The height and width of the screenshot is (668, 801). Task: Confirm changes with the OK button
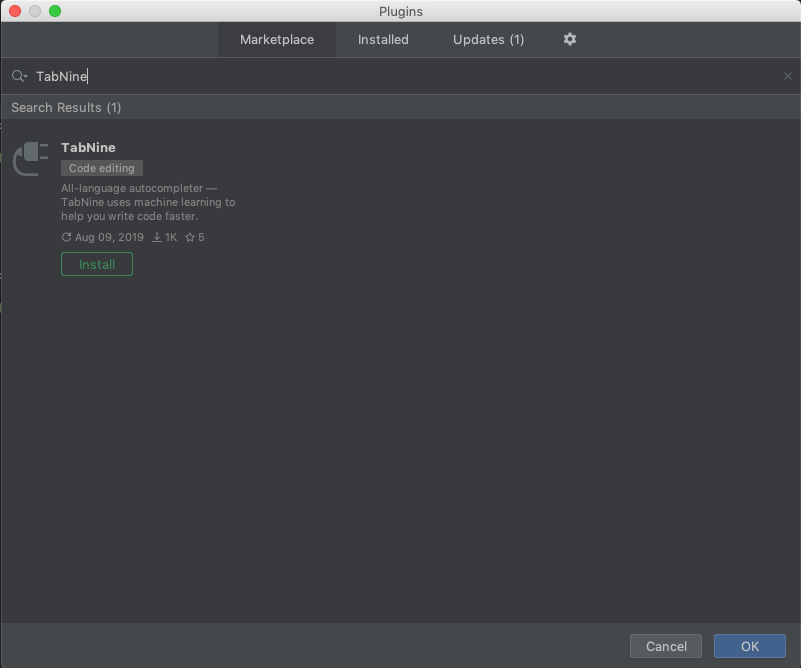749,646
